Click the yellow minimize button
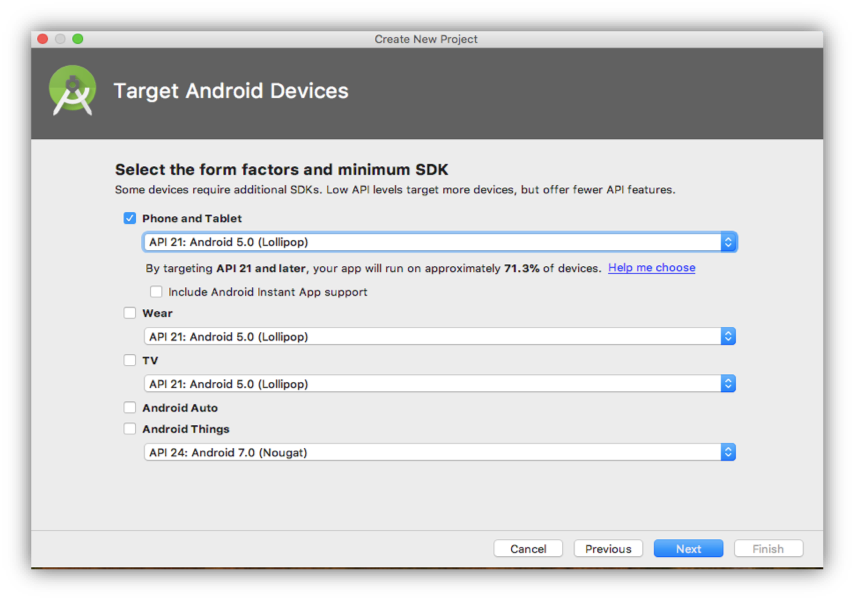 coord(59,38)
